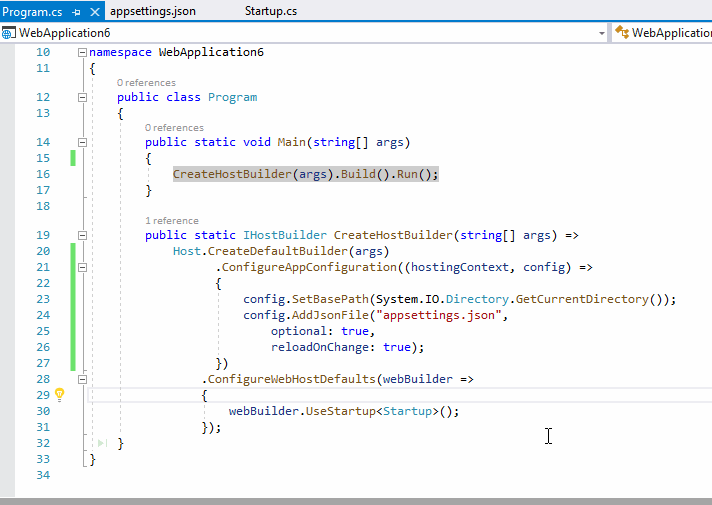
Task: Click the WebApplication6 project icon in navigation bar
Action: click(x=9, y=33)
